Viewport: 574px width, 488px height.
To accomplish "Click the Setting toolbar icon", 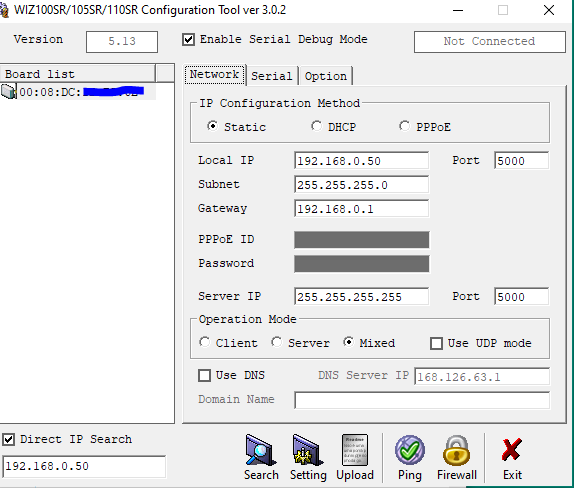I will (x=308, y=450).
